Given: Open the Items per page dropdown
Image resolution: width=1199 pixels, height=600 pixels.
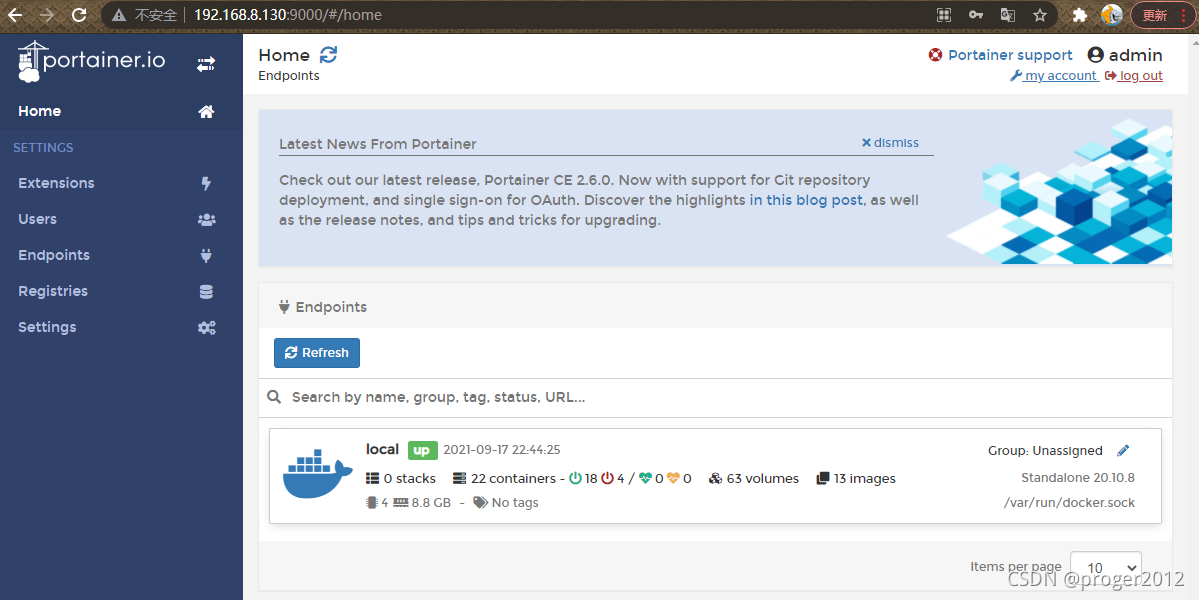Looking at the screenshot, I should point(1106,568).
